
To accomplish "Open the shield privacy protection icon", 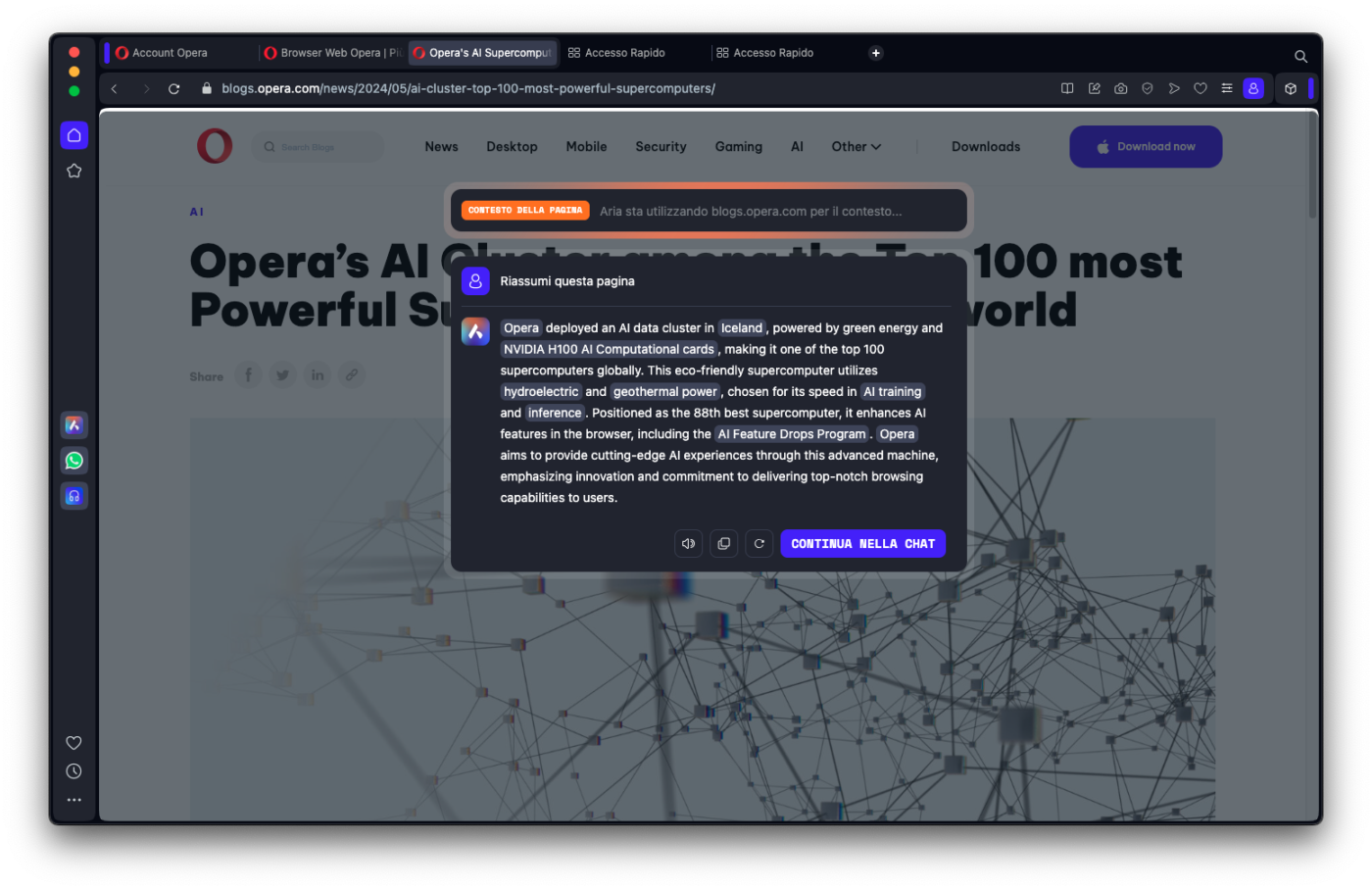I will coord(1148,88).
